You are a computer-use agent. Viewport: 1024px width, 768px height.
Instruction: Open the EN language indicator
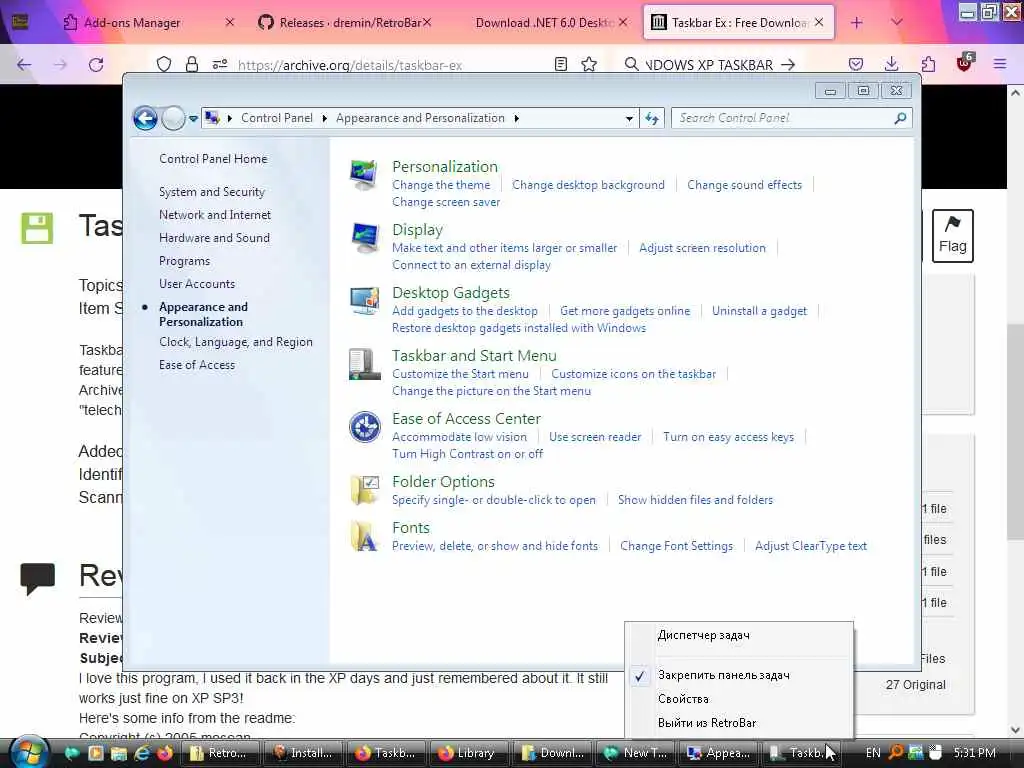point(873,753)
